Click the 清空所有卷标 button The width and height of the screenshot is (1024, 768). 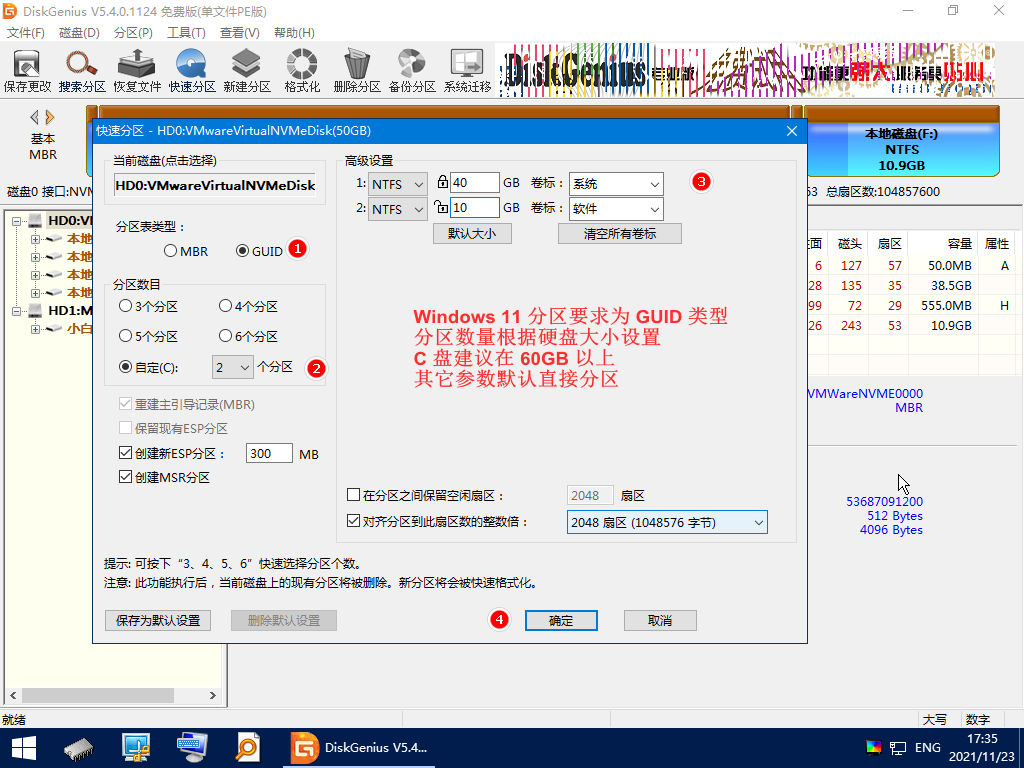[x=619, y=232]
